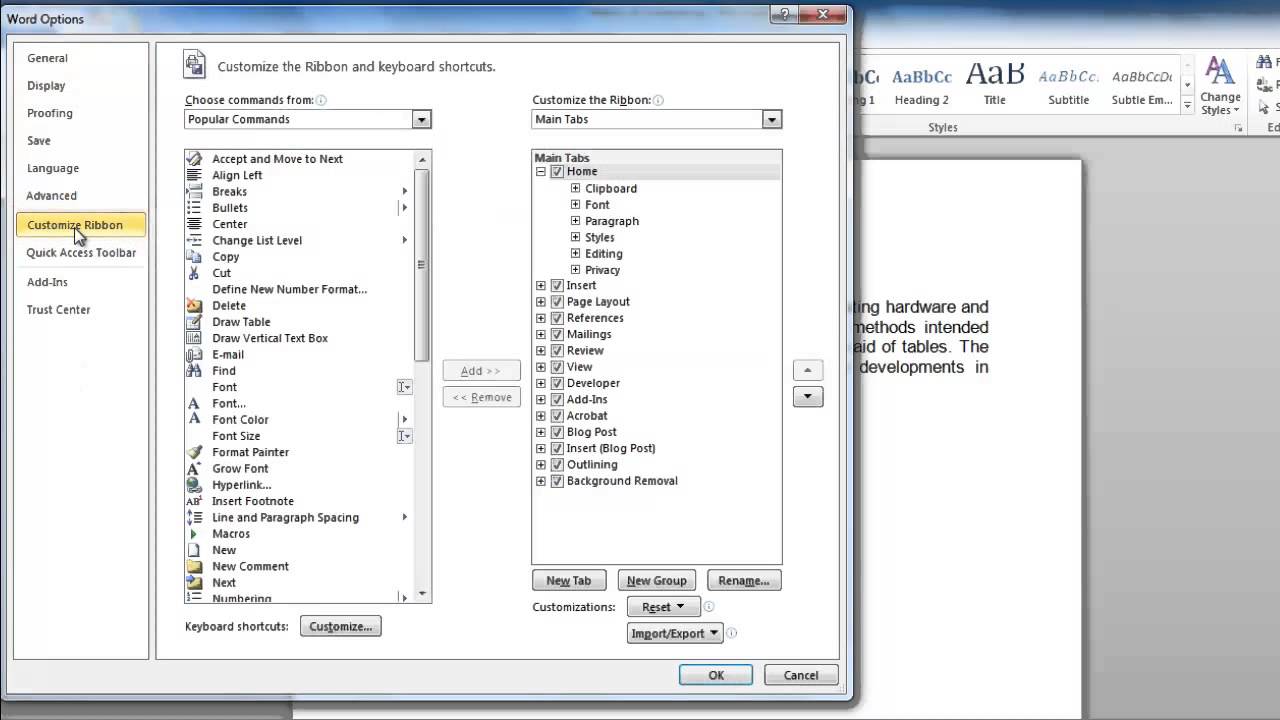Uncheck the Insert tab checkbox

[x=557, y=286]
